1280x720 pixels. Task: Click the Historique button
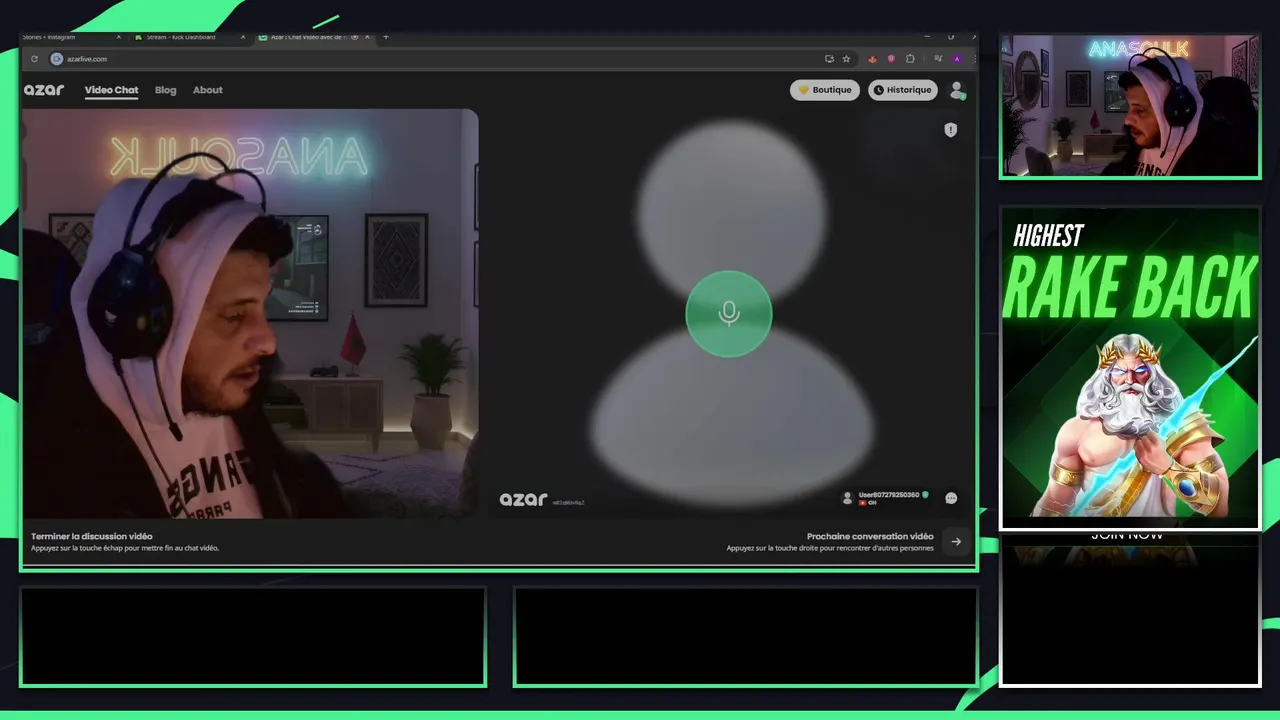[x=903, y=90]
